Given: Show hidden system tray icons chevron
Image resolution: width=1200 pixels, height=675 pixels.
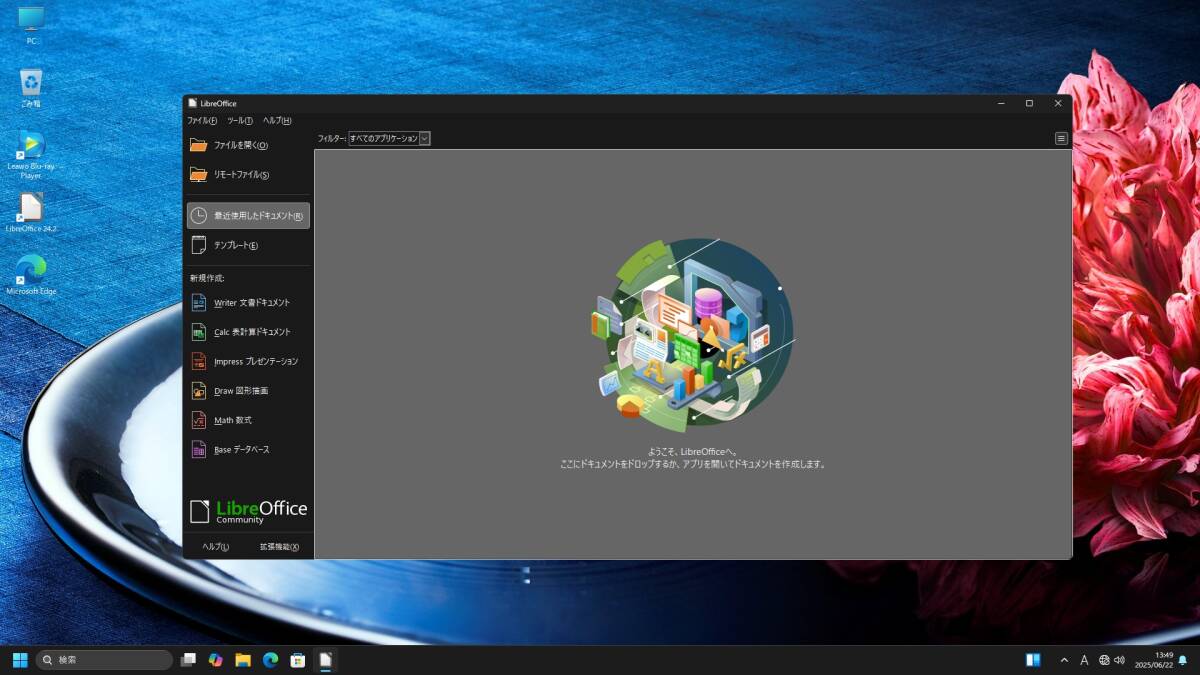Looking at the screenshot, I should pyautogui.click(x=1064, y=660).
